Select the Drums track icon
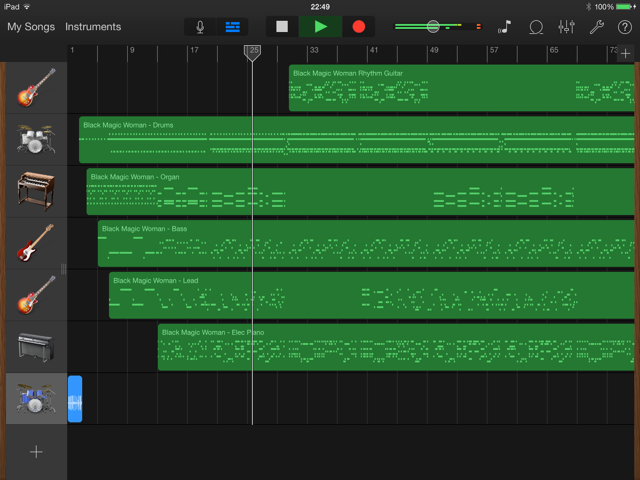The width and height of the screenshot is (640, 480). [x=36, y=140]
